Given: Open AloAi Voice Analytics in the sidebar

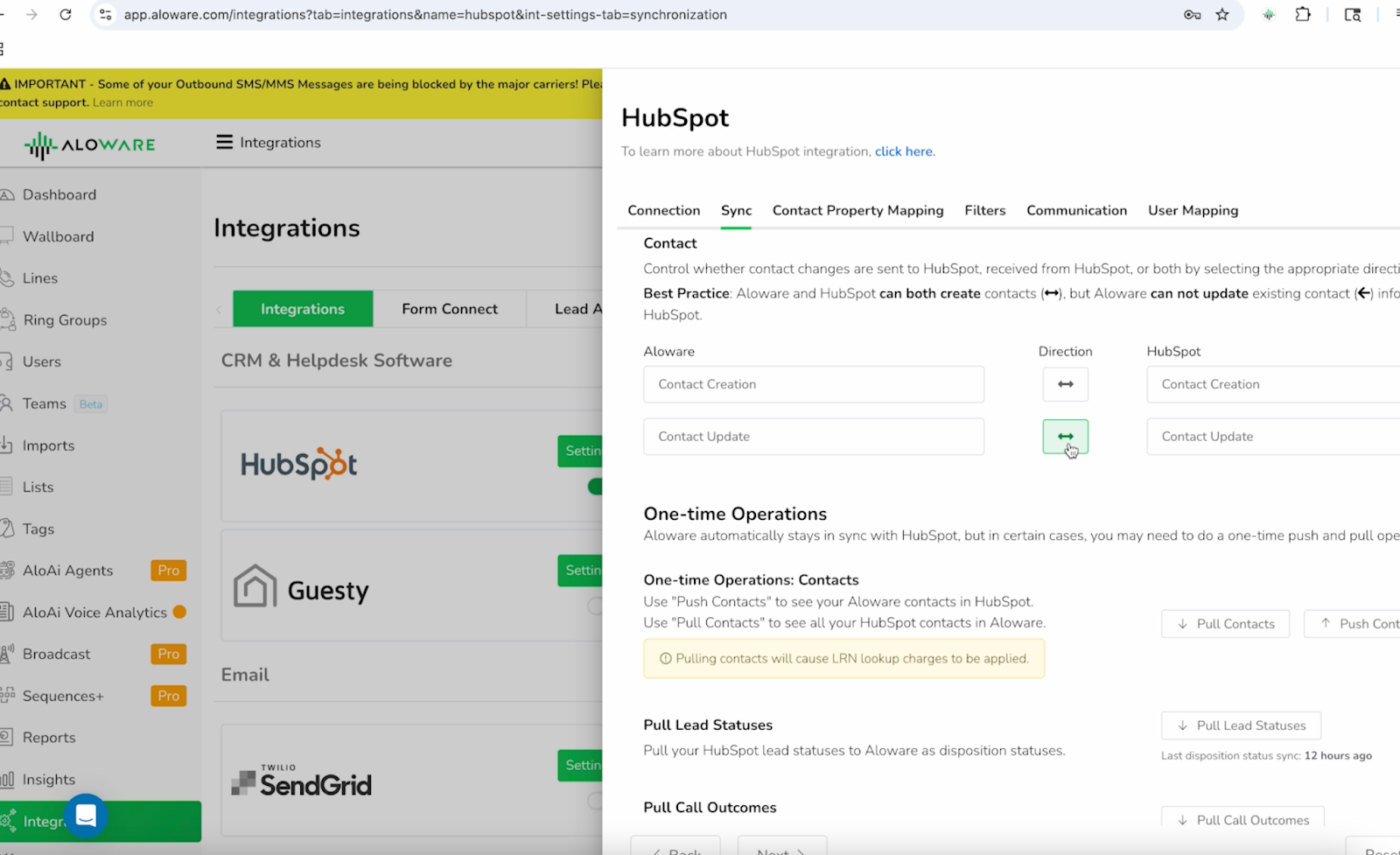Looking at the screenshot, I should coord(94,613).
